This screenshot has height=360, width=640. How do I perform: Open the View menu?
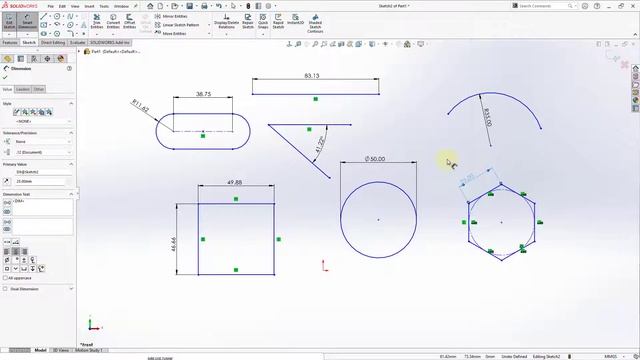pos(75,7)
